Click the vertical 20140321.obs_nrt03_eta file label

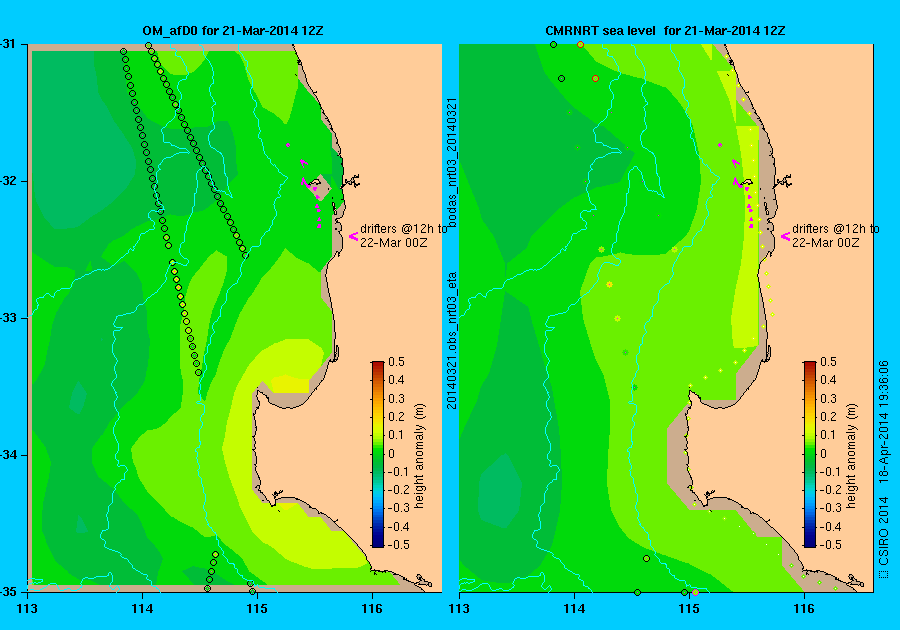tap(452, 341)
